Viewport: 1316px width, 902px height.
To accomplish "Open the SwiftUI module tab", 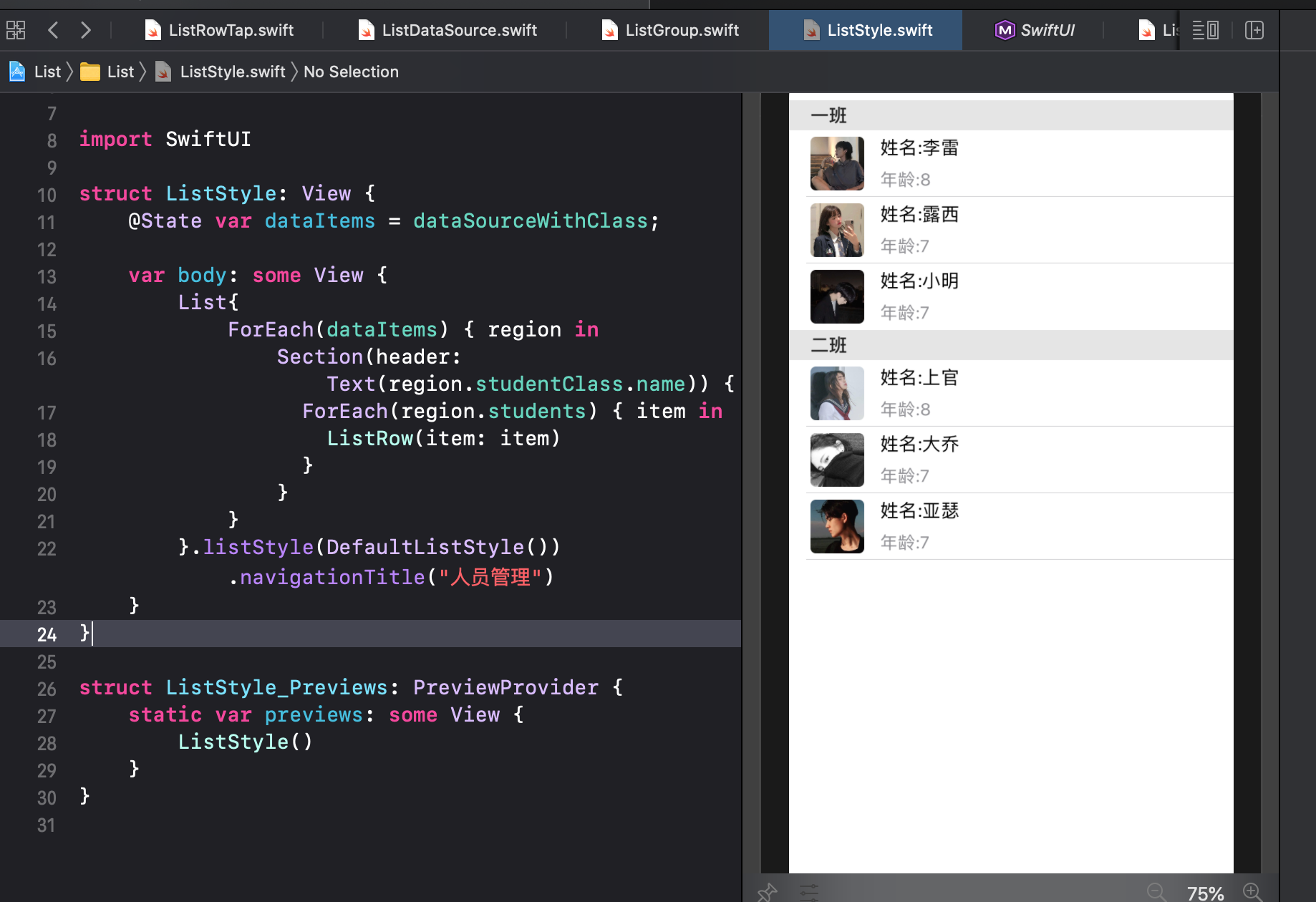I will pyautogui.click(x=1035, y=30).
